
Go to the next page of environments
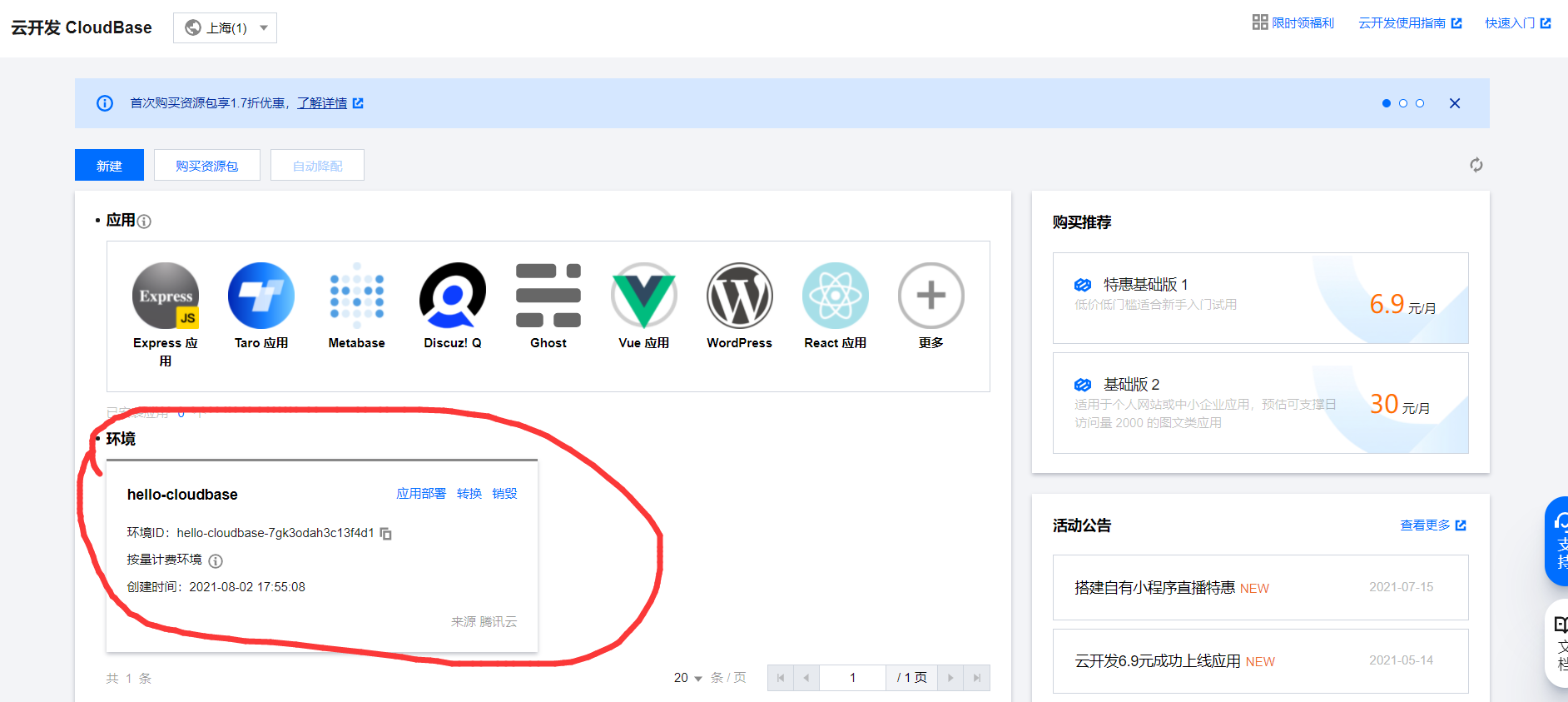point(950,678)
